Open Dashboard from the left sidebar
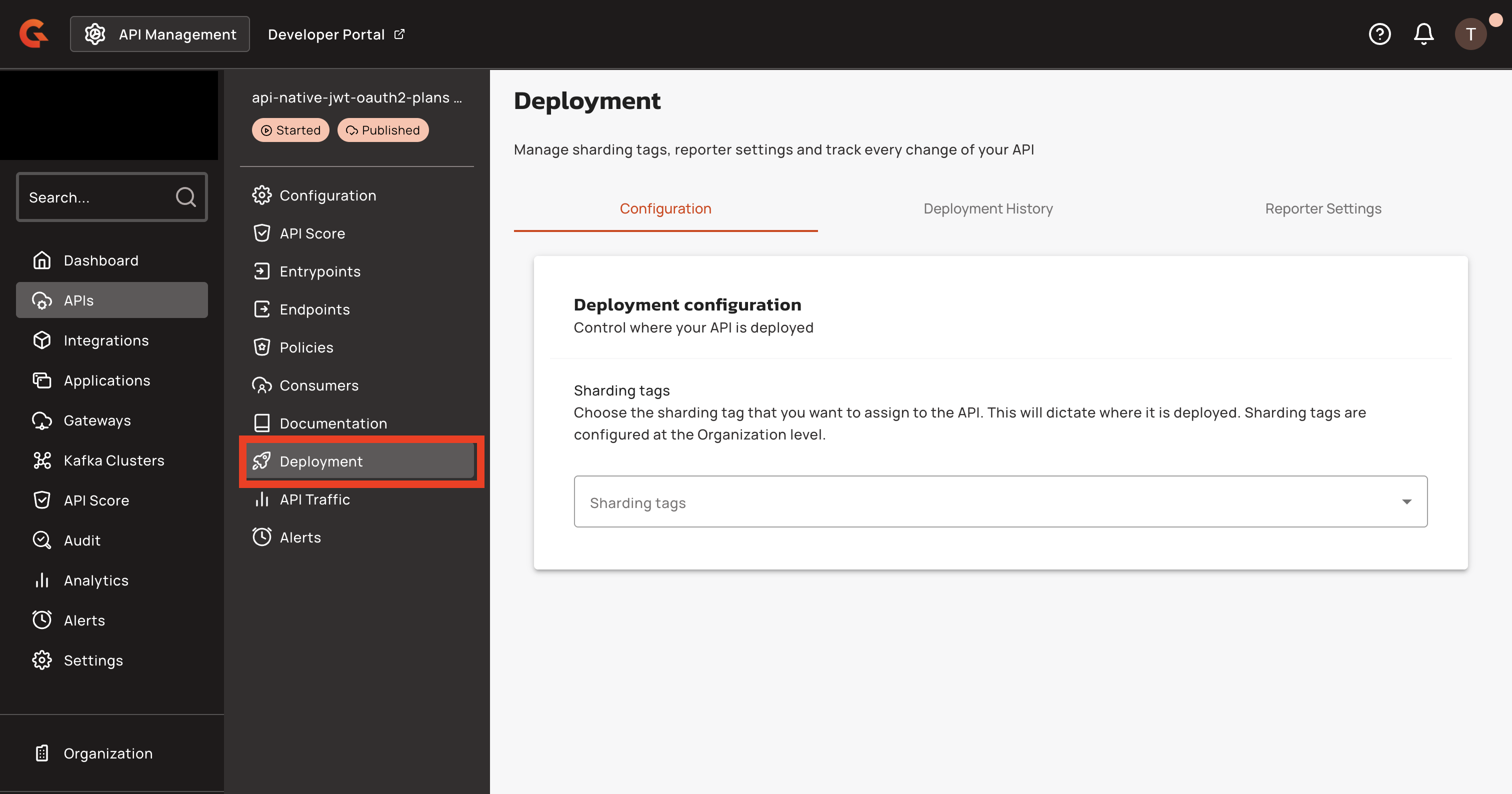This screenshot has height=794, width=1512. tap(100, 260)
